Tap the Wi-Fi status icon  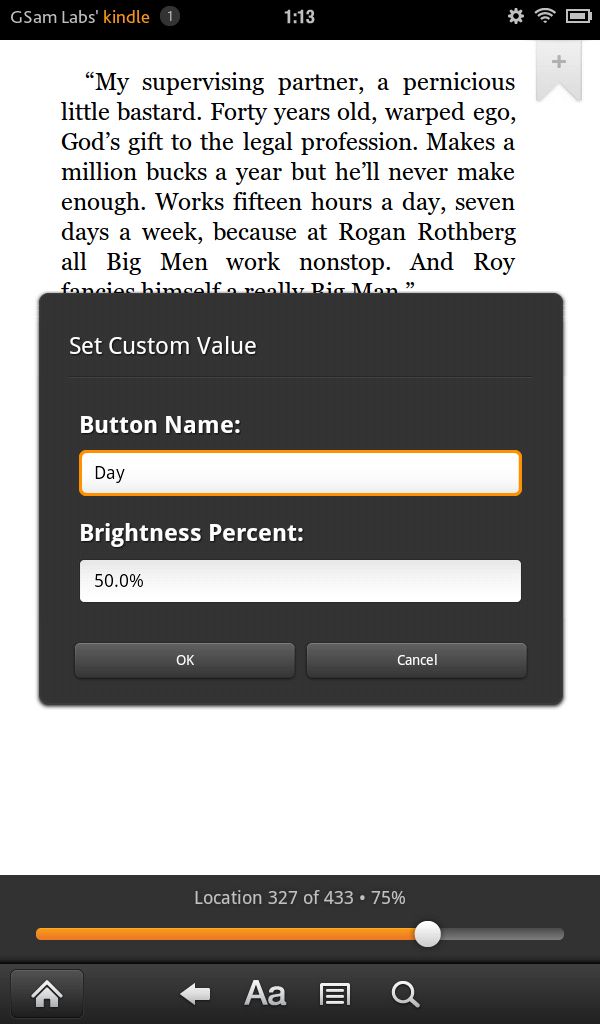(x=545, y=16)
